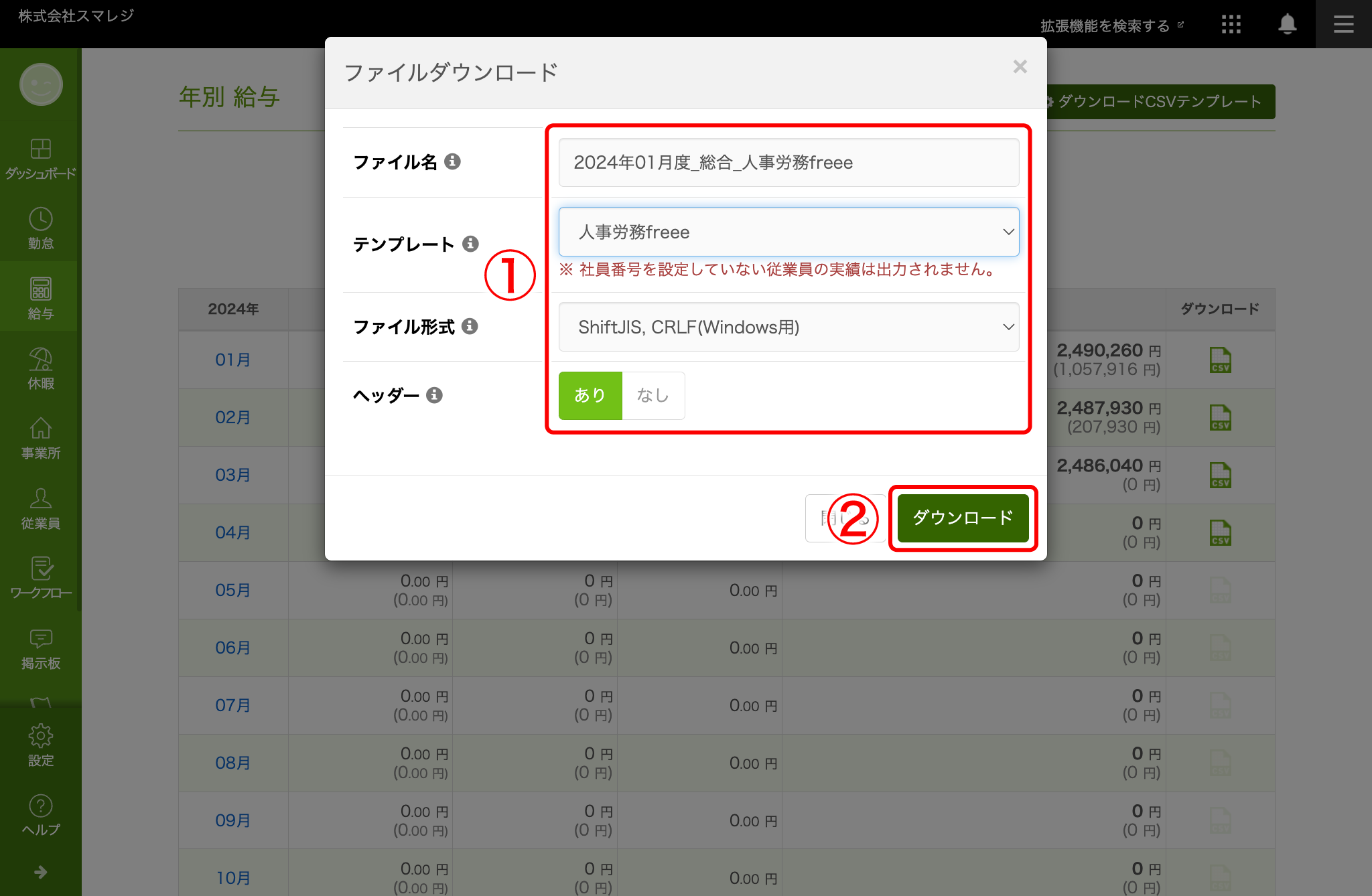Open the 09月 link

point(233,820)
